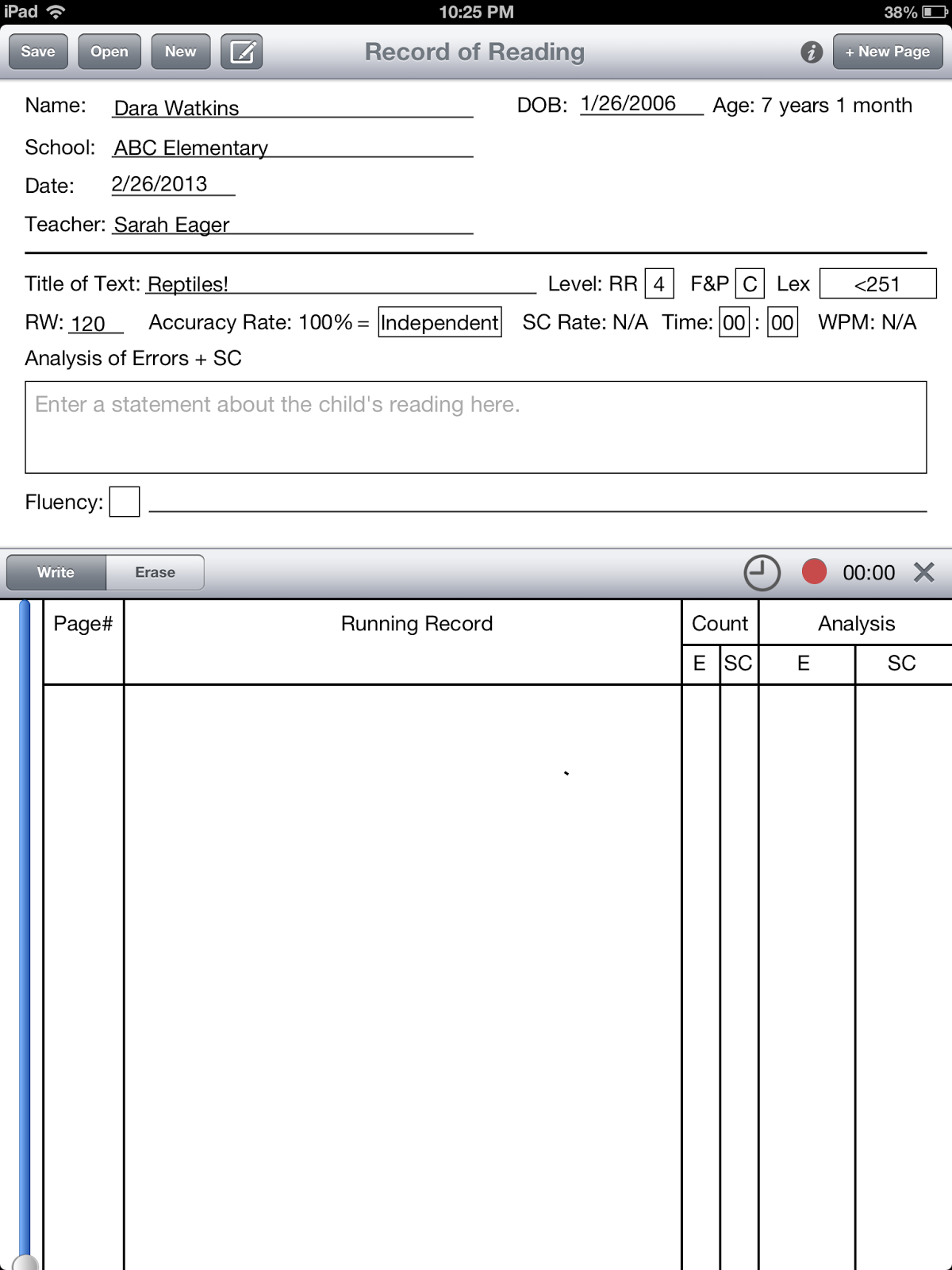Tap the Save button
This screenshot has width=952, height=1270.
pyautogui.click(x=38, y=52)
